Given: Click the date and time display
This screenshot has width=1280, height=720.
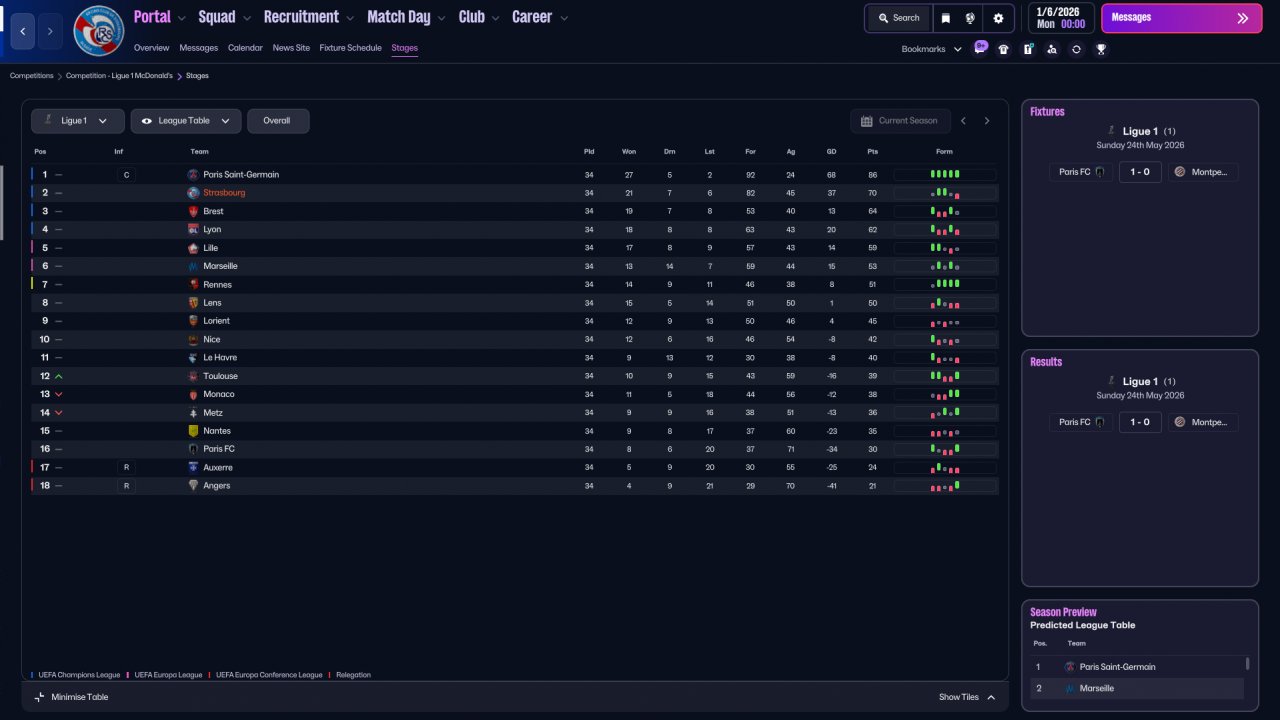Looking at the screenshot, I should click(1061, 18).
